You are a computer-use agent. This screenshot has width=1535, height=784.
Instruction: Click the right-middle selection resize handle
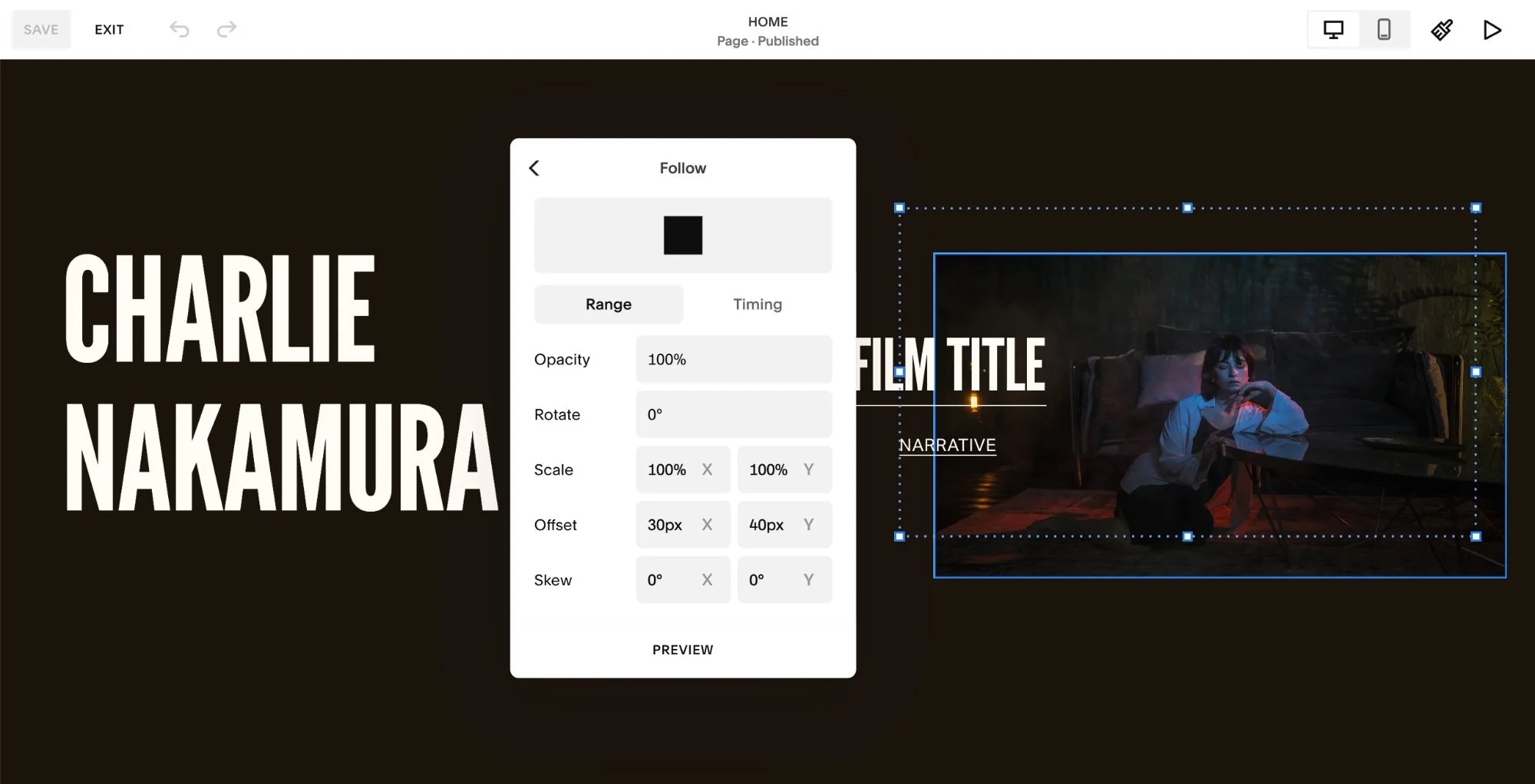coord(1476,372)
